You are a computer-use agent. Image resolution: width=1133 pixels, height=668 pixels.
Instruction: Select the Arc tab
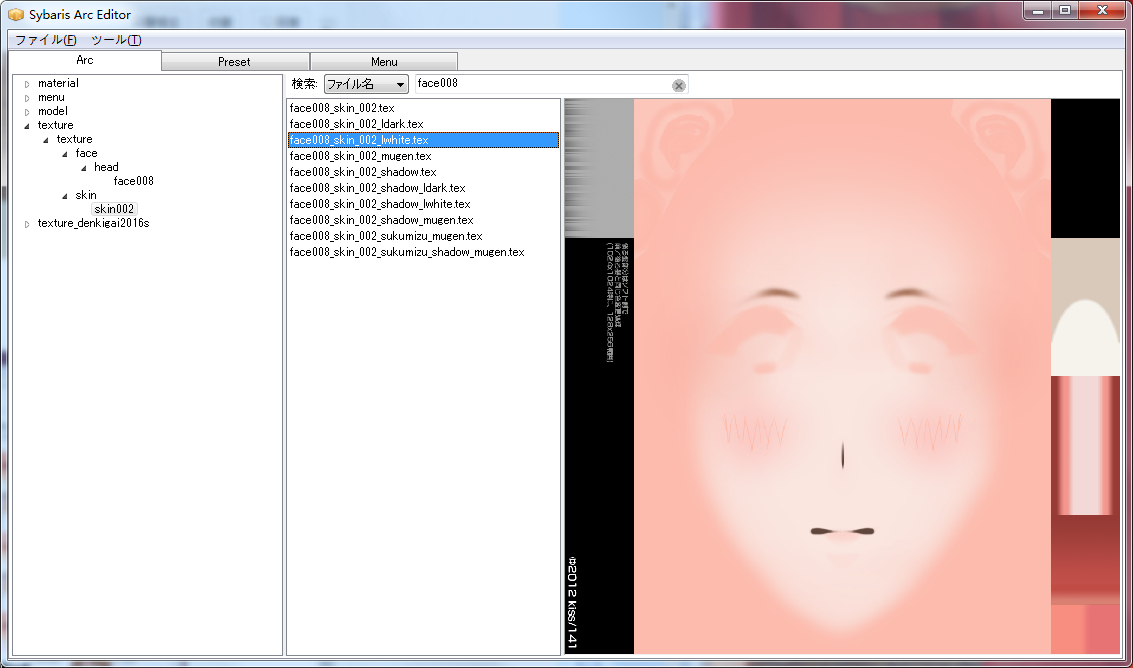point(85,61)
